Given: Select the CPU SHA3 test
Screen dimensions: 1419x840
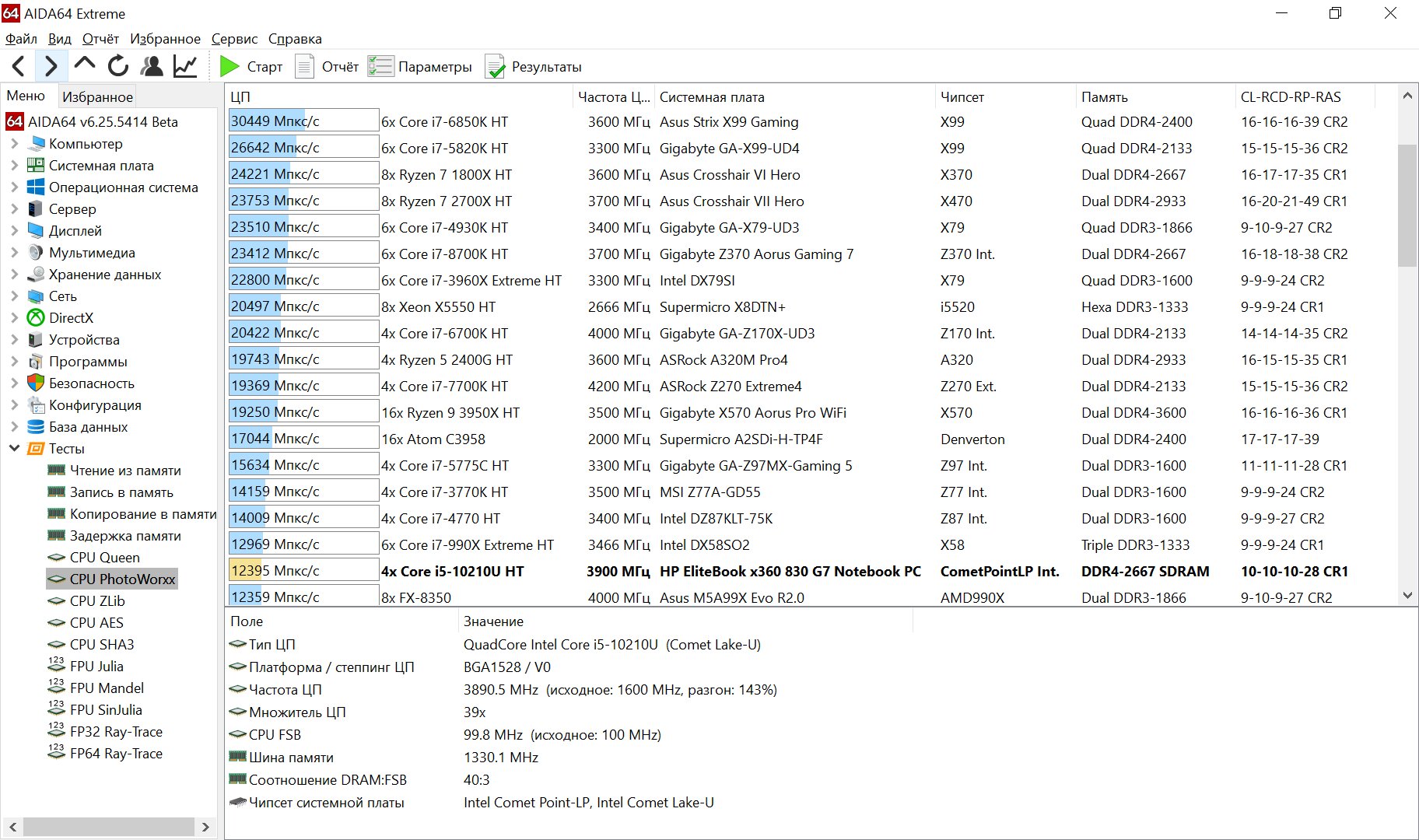Looking at the screenshot, I should tap(102, 645).
